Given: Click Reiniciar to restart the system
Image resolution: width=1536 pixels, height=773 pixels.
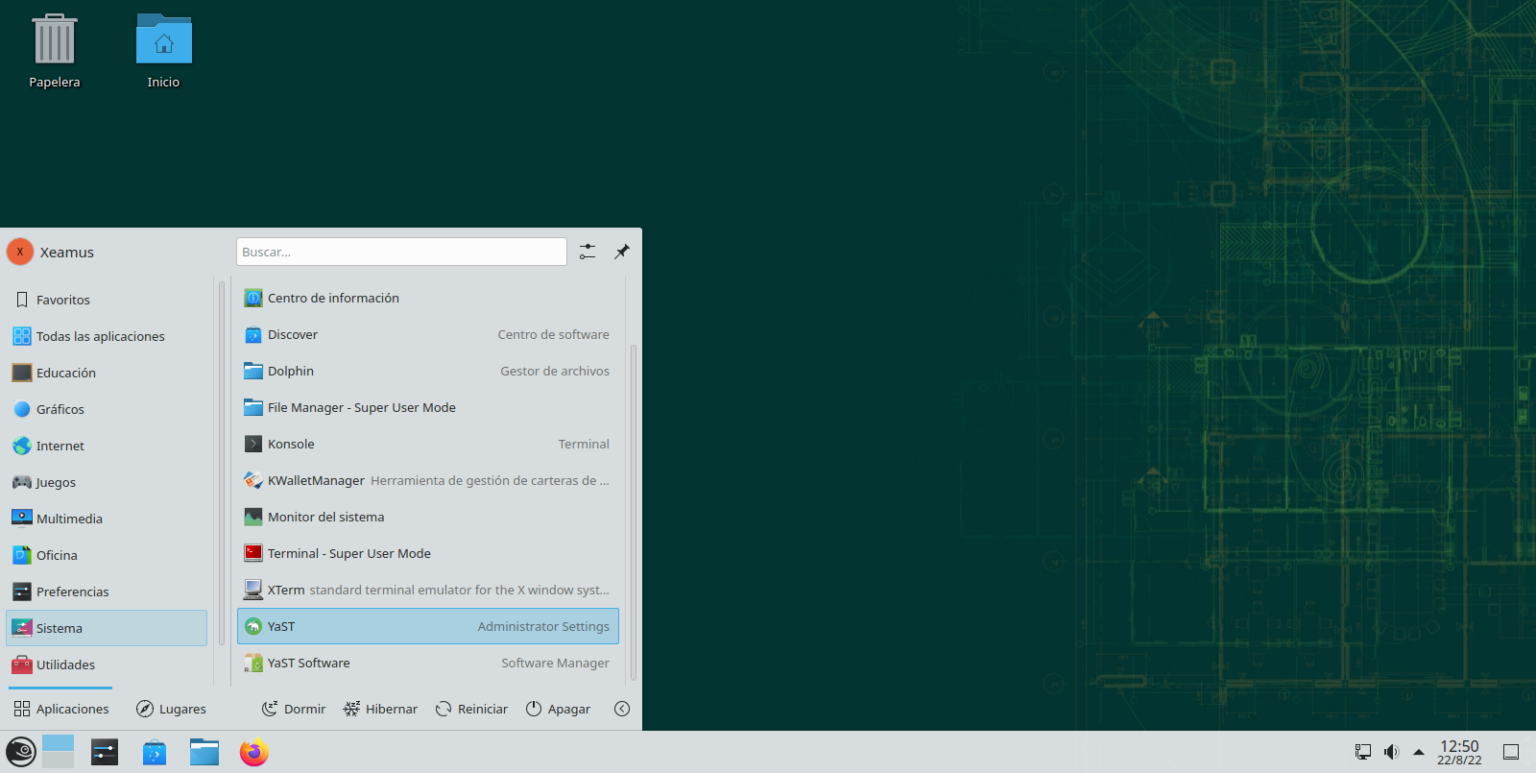Looking at the screenshot, I should click(x=471, y=708).
